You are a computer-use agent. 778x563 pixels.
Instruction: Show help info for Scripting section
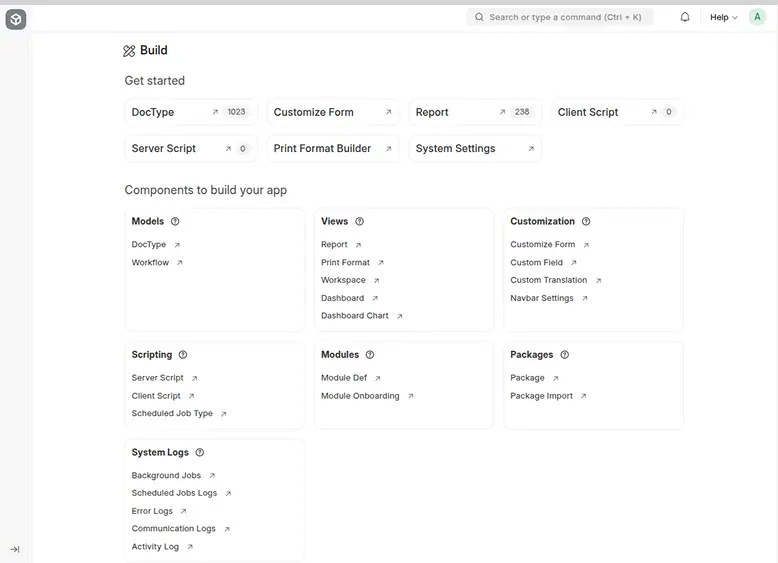click(183, 355)
